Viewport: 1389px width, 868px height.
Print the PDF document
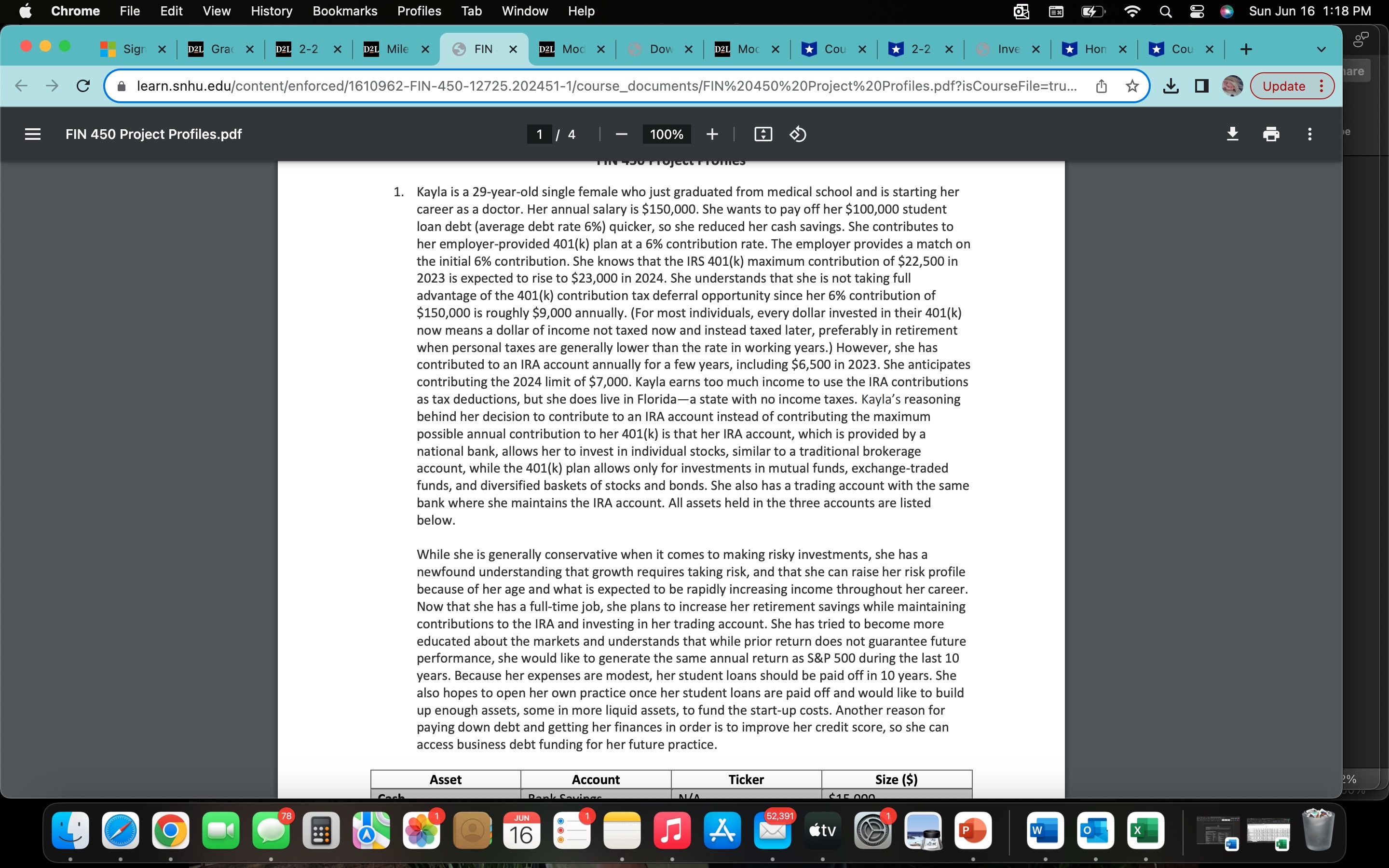1271,134
